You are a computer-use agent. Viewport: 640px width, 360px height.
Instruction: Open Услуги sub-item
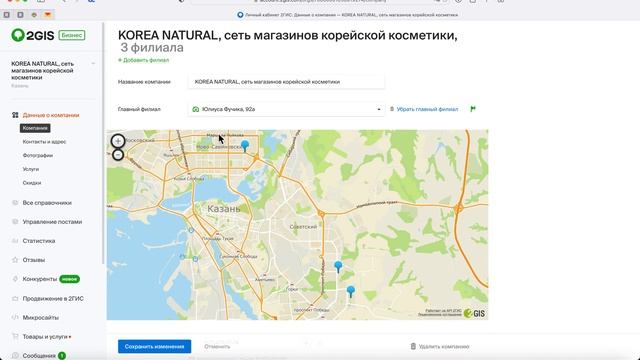31,169
